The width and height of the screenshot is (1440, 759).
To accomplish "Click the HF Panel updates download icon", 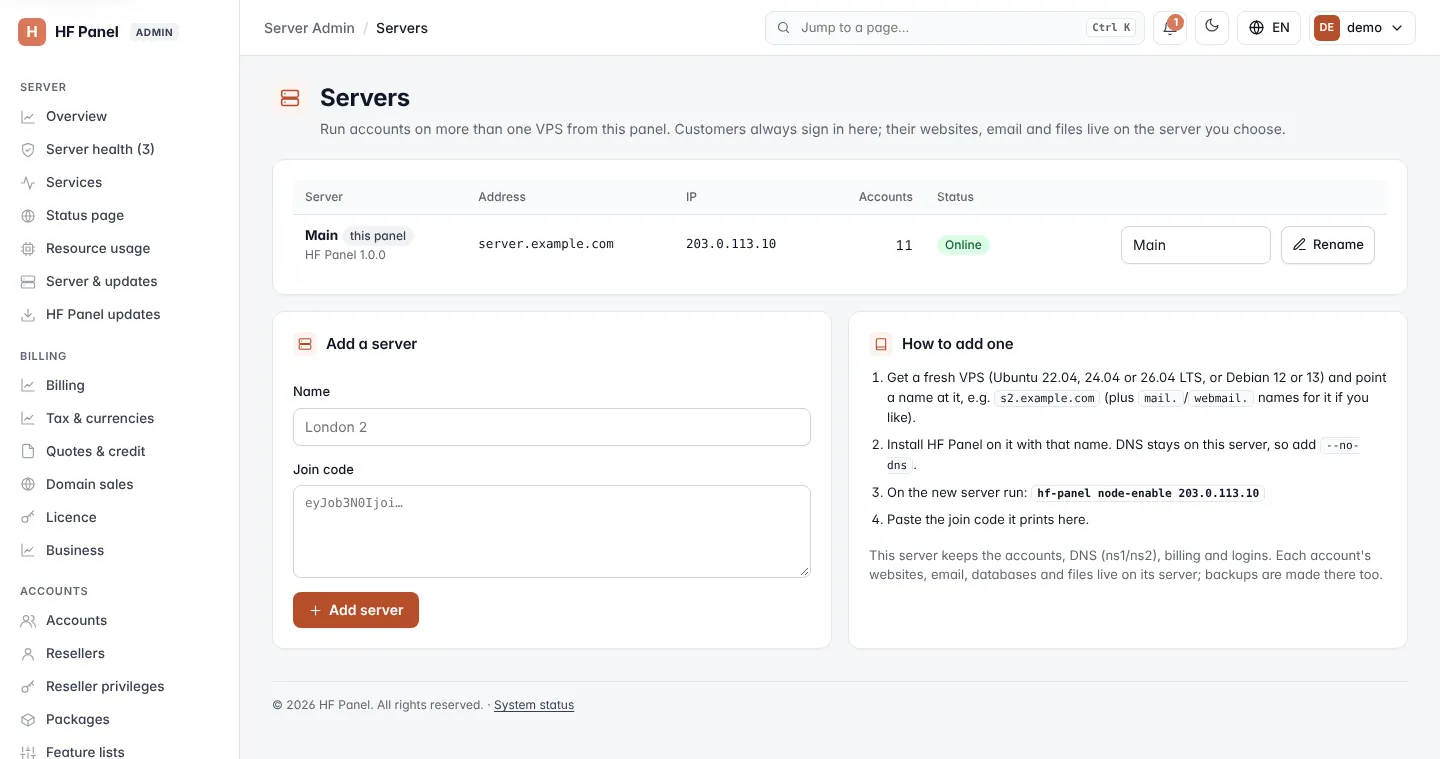I will tap(28, 314).
